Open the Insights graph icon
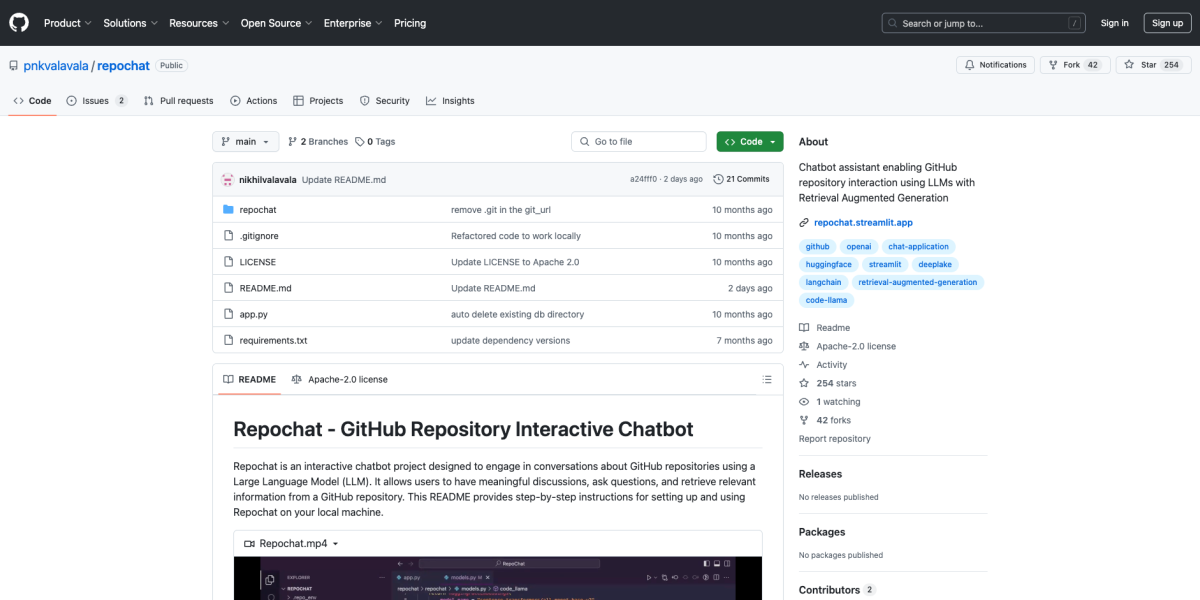Screen dimensions: 1200x600 click(431, 100)
